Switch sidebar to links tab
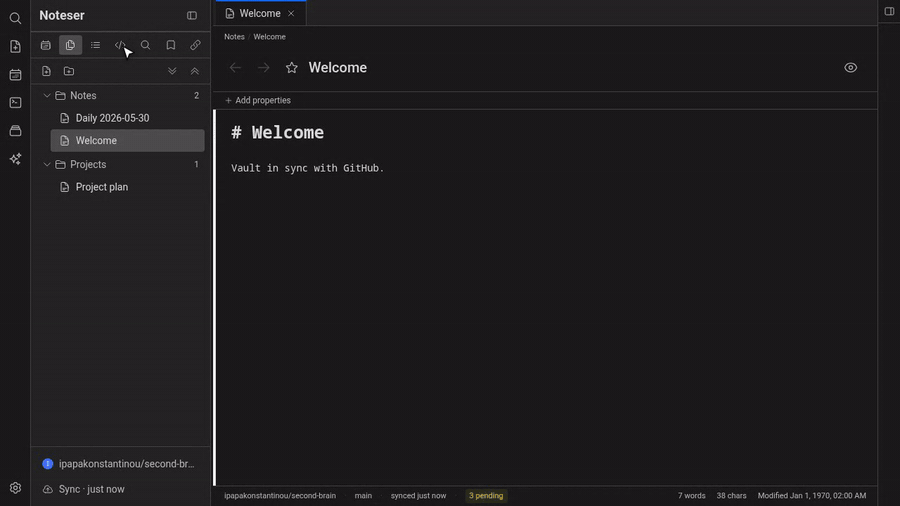900x506 pixels. tap(195, 45)
